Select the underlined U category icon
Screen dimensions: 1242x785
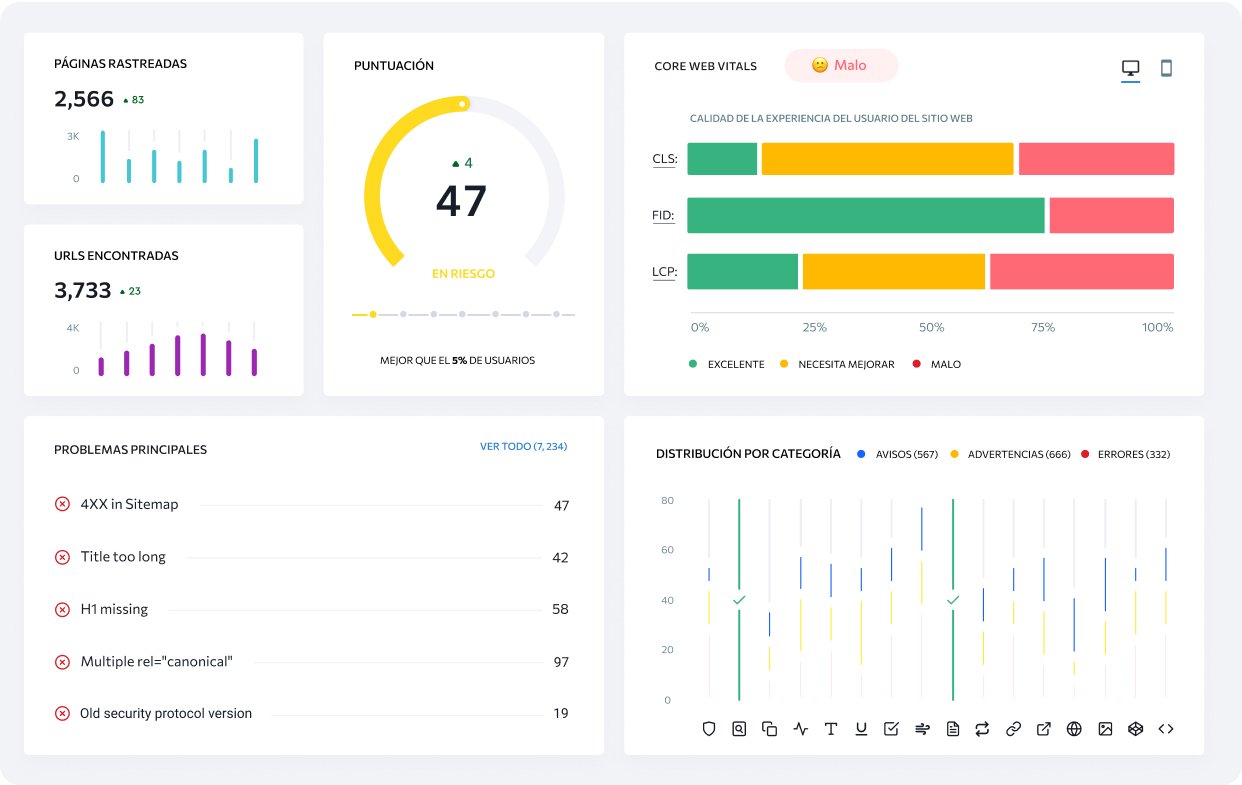click(861, 729)
